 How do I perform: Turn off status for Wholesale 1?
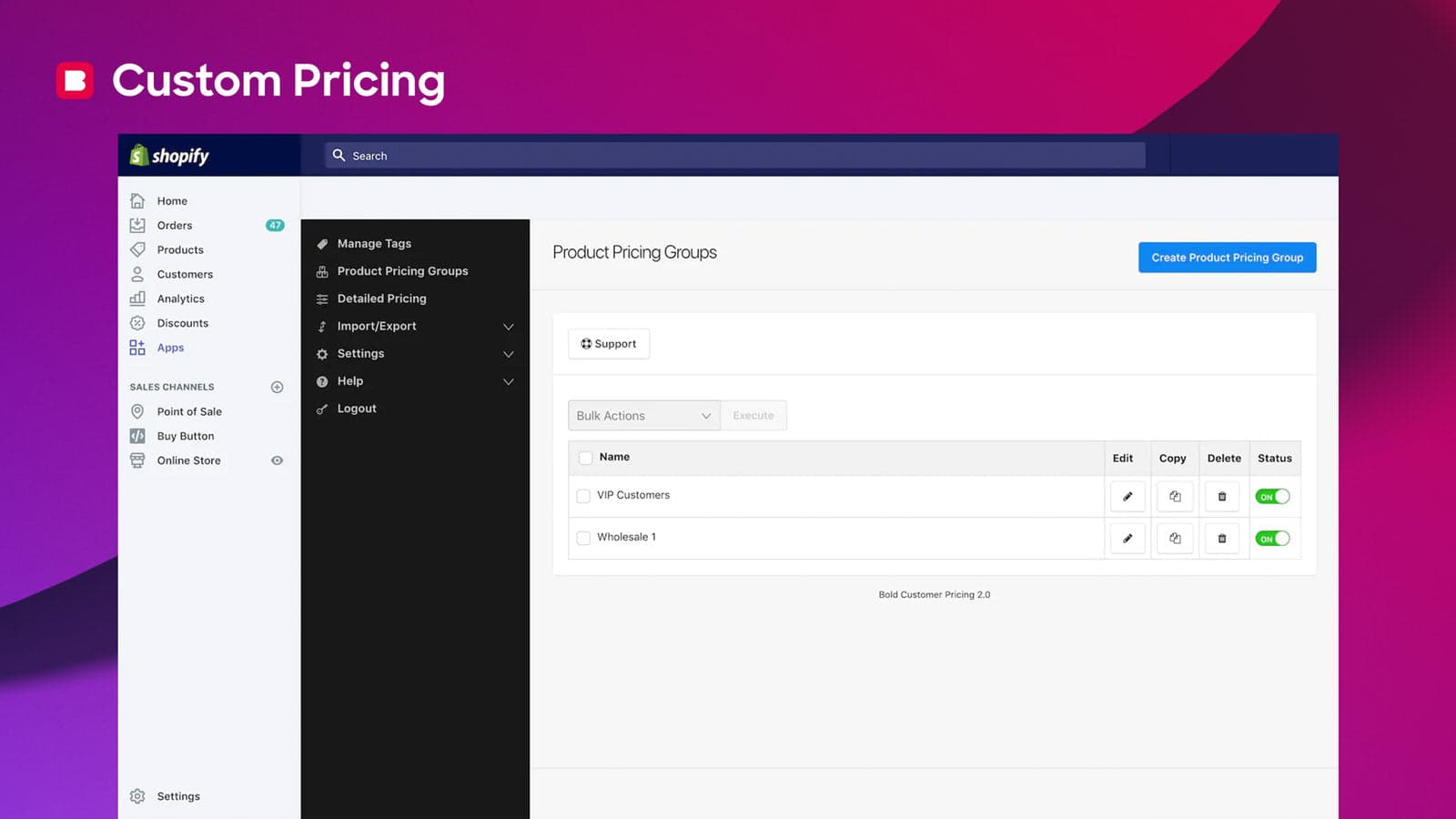coord(1273,538)
